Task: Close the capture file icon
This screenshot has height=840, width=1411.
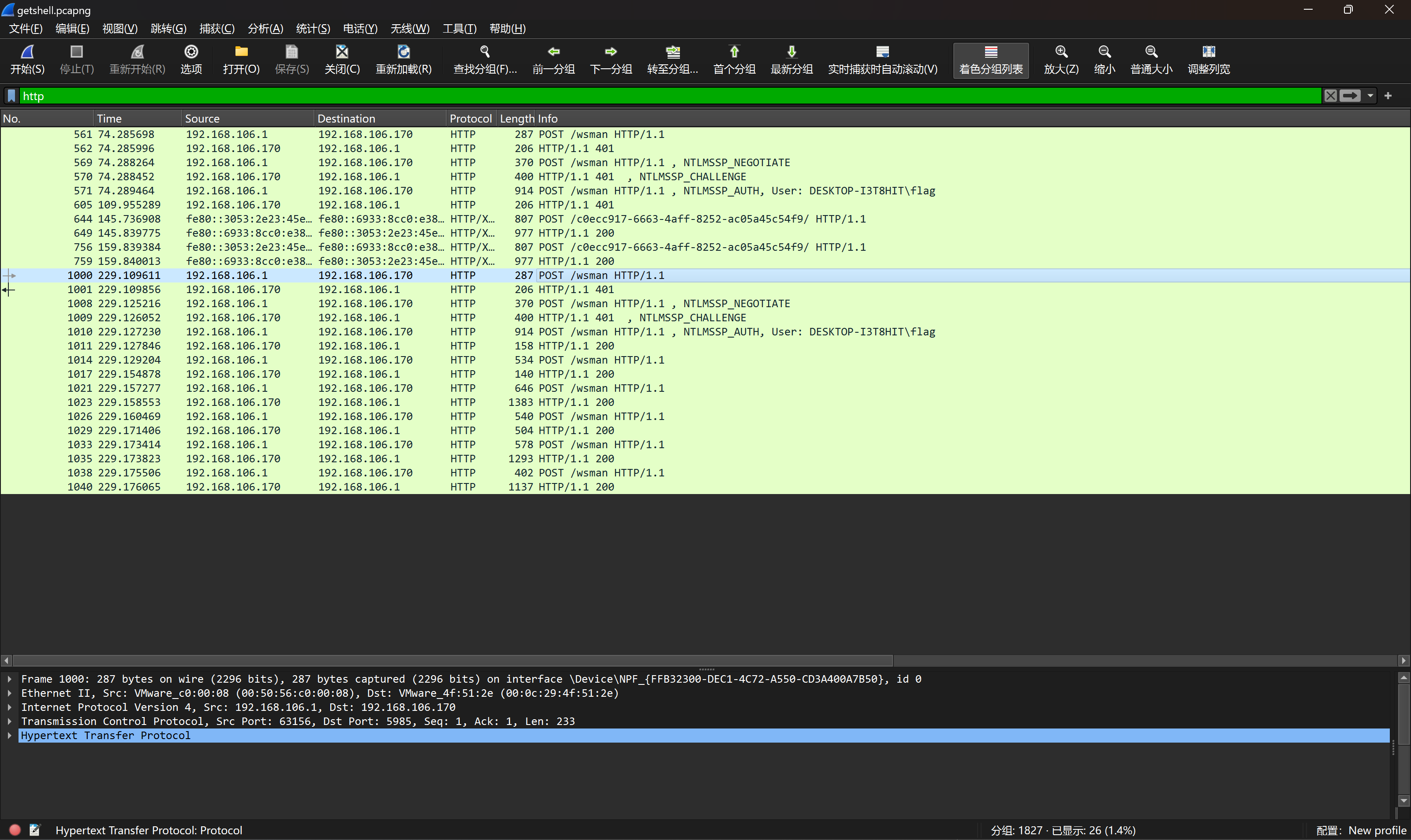Action: [341, 52]
